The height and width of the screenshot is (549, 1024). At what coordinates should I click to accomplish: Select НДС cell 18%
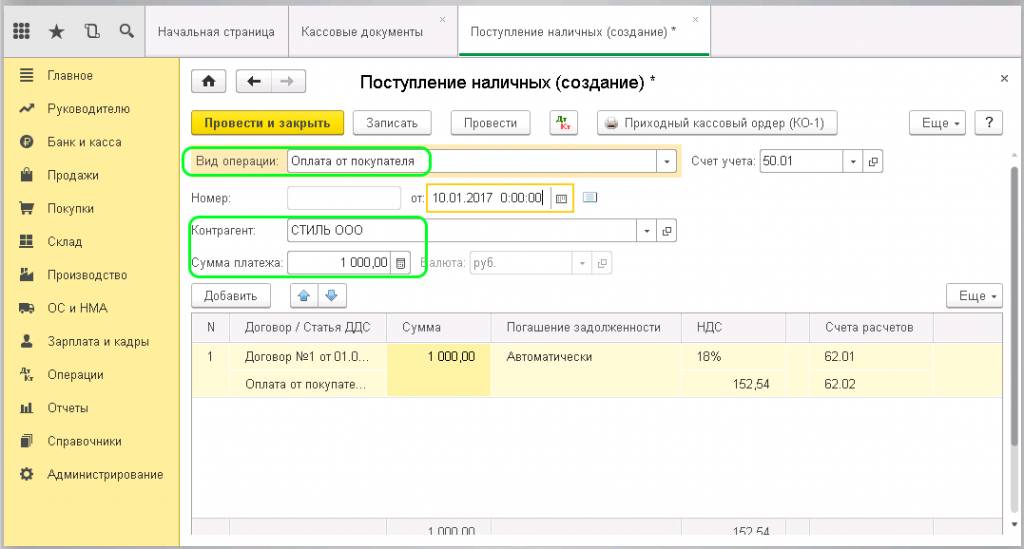[733, 356]
